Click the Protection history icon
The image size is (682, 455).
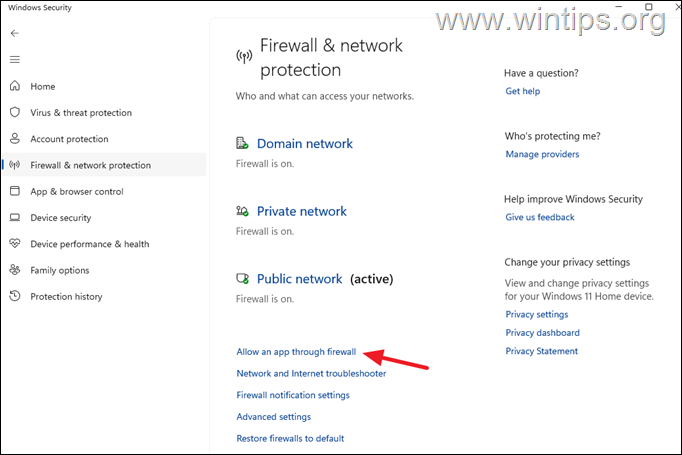pyautogui.click(x=14, y=296)
